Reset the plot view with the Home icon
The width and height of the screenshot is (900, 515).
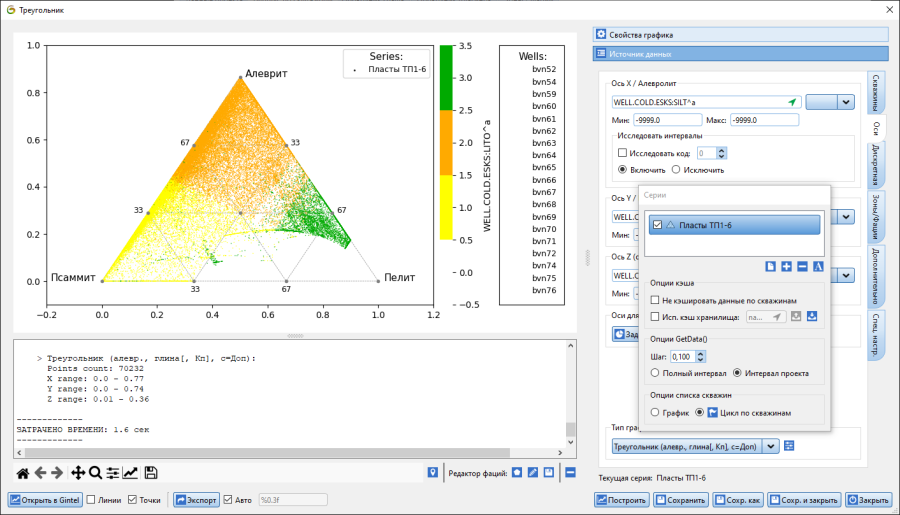click(x=23, y=473)
